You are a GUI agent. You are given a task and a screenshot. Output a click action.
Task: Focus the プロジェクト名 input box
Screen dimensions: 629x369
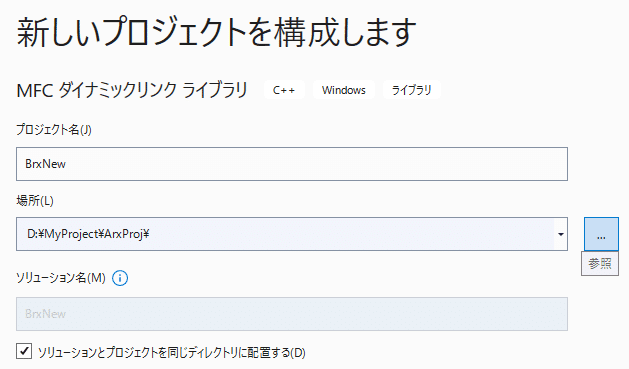pyautogui.click(x=292, y=164)
